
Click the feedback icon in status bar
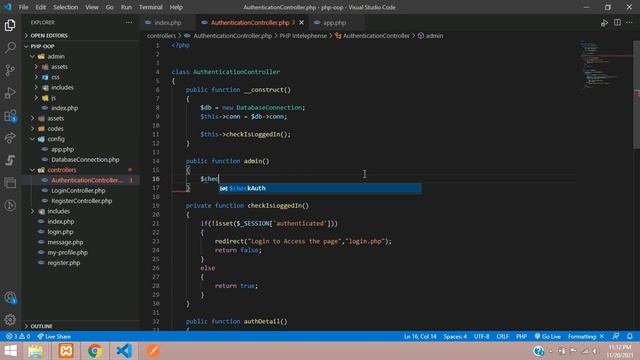(x=616, y=336)
